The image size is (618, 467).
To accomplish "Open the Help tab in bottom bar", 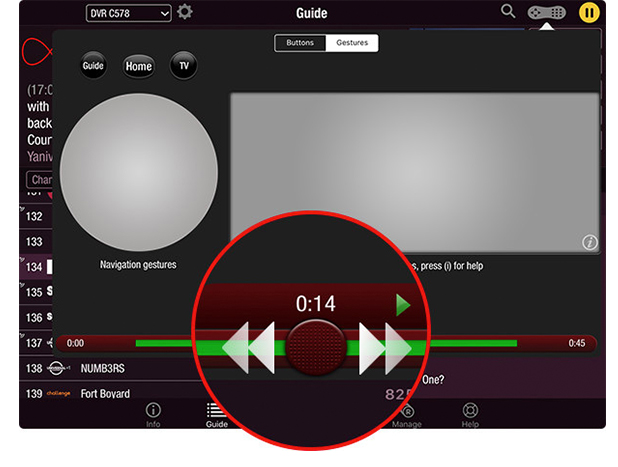I will 470,415.
